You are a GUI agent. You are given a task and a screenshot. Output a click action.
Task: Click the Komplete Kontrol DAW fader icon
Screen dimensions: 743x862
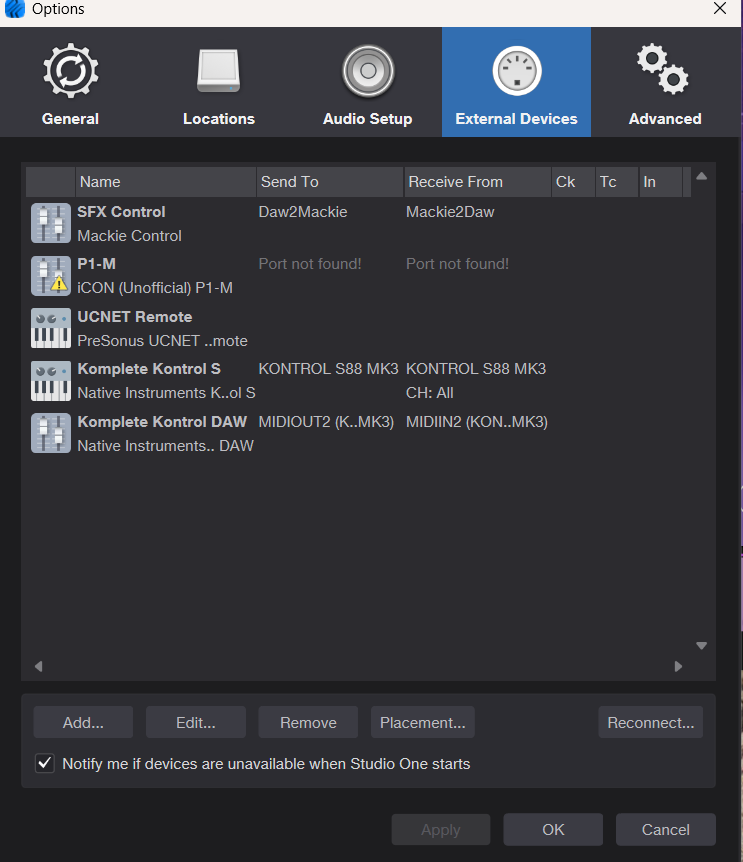51,433
